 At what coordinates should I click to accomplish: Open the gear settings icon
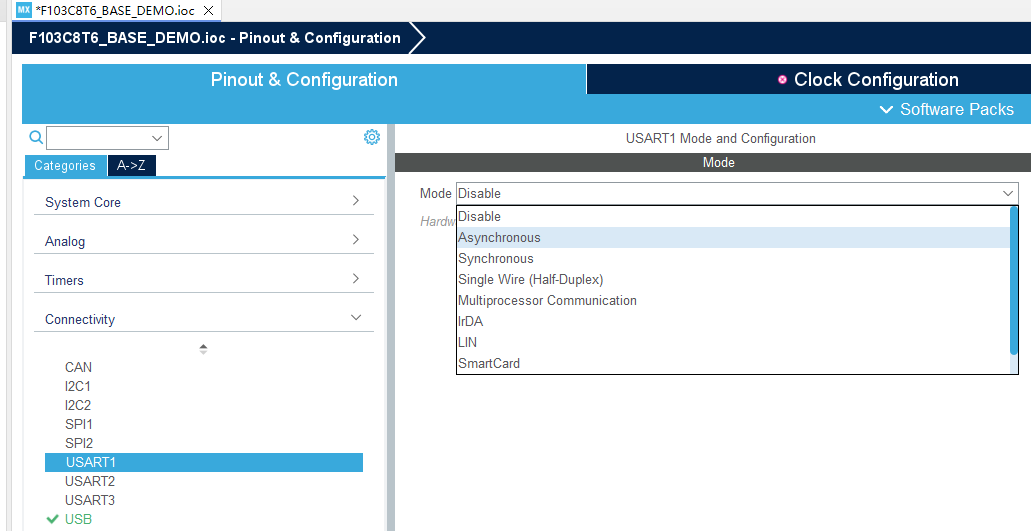coord(372,137)
